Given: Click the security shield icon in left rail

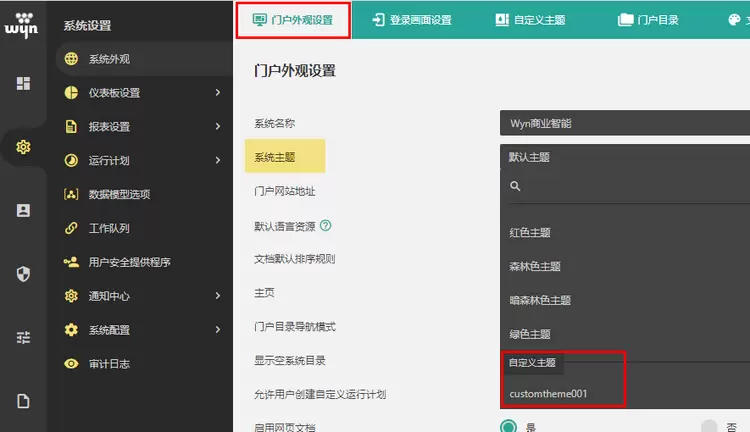Looking at the screenshot, I should click(x=23, y=274).
